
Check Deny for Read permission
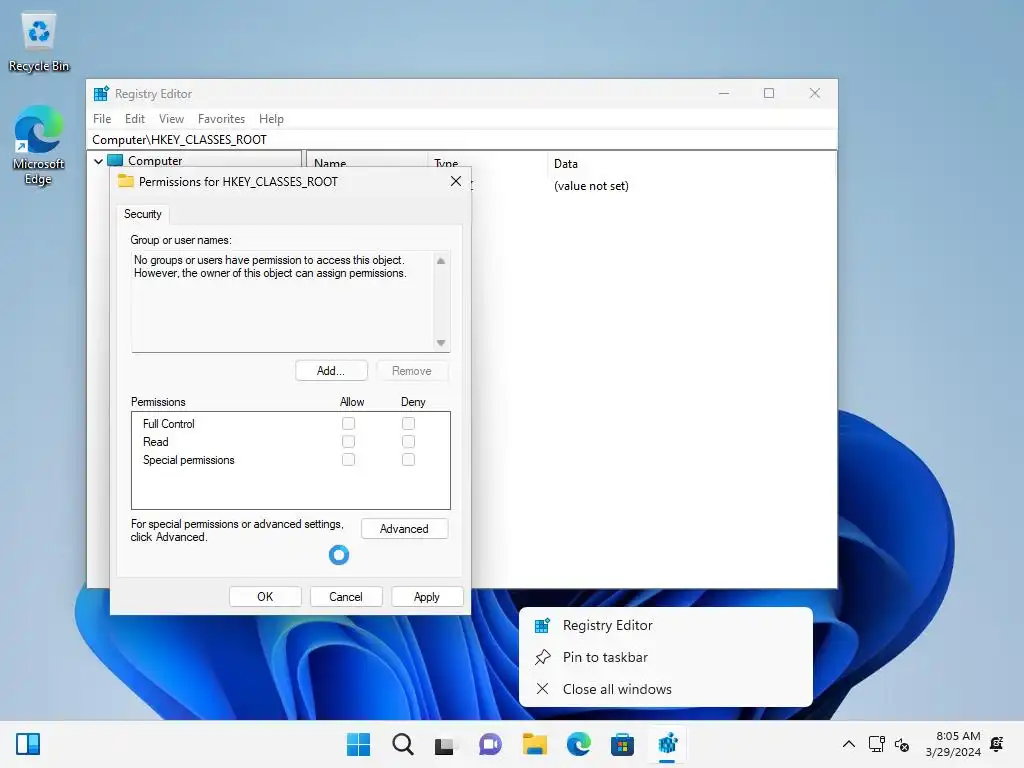(408, 441)
